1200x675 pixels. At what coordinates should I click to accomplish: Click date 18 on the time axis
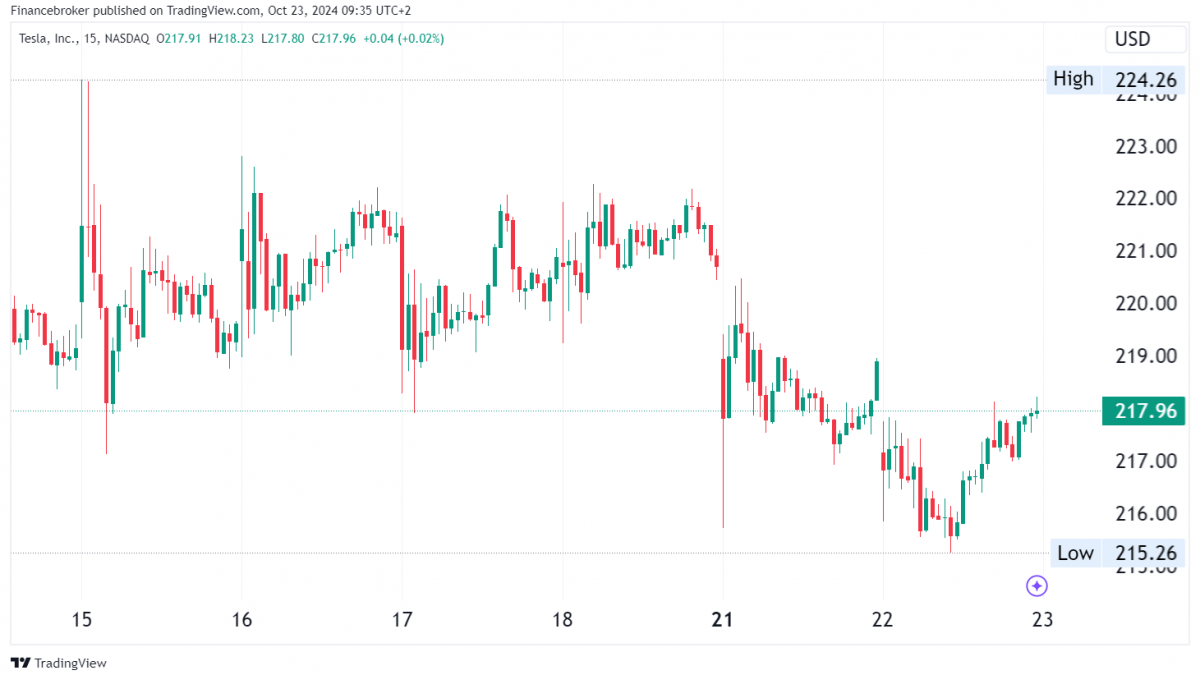click(562, 619)
